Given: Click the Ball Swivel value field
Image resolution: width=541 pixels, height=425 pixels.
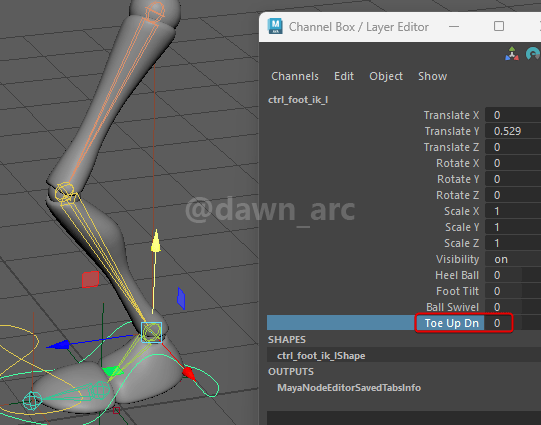Looking at the screenshot, I should click(513, 307).
